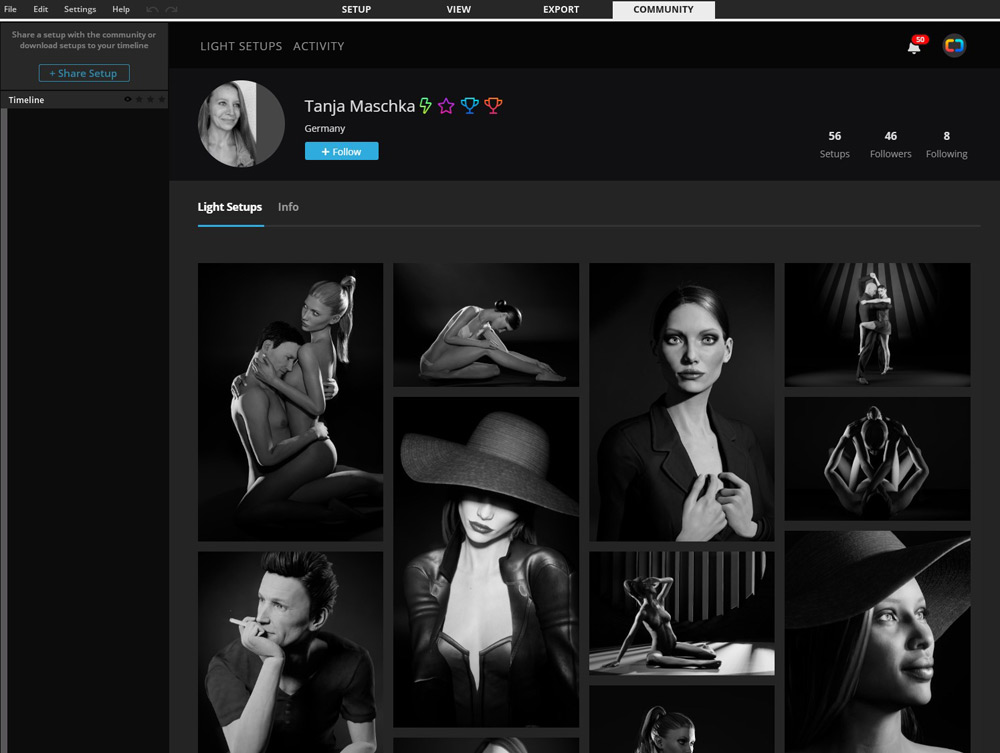This screenshot has width=1000, height=753.
Task: Open the notifications bell showing 50
Action: 915,47
